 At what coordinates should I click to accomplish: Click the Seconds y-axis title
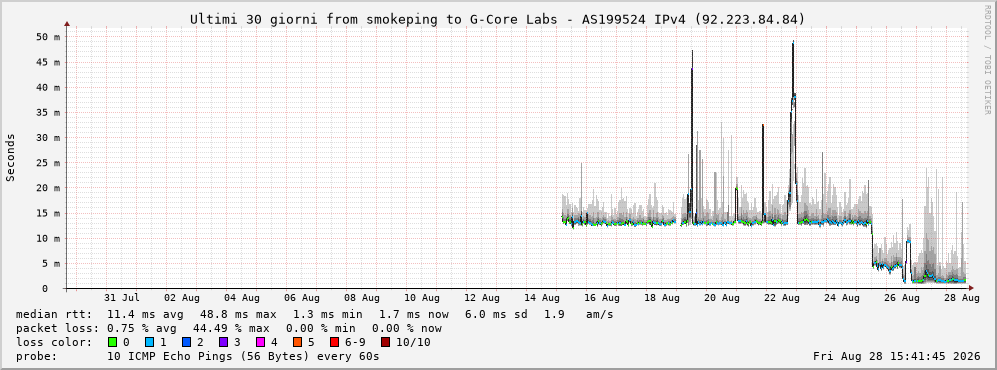(x=11, y=158)
